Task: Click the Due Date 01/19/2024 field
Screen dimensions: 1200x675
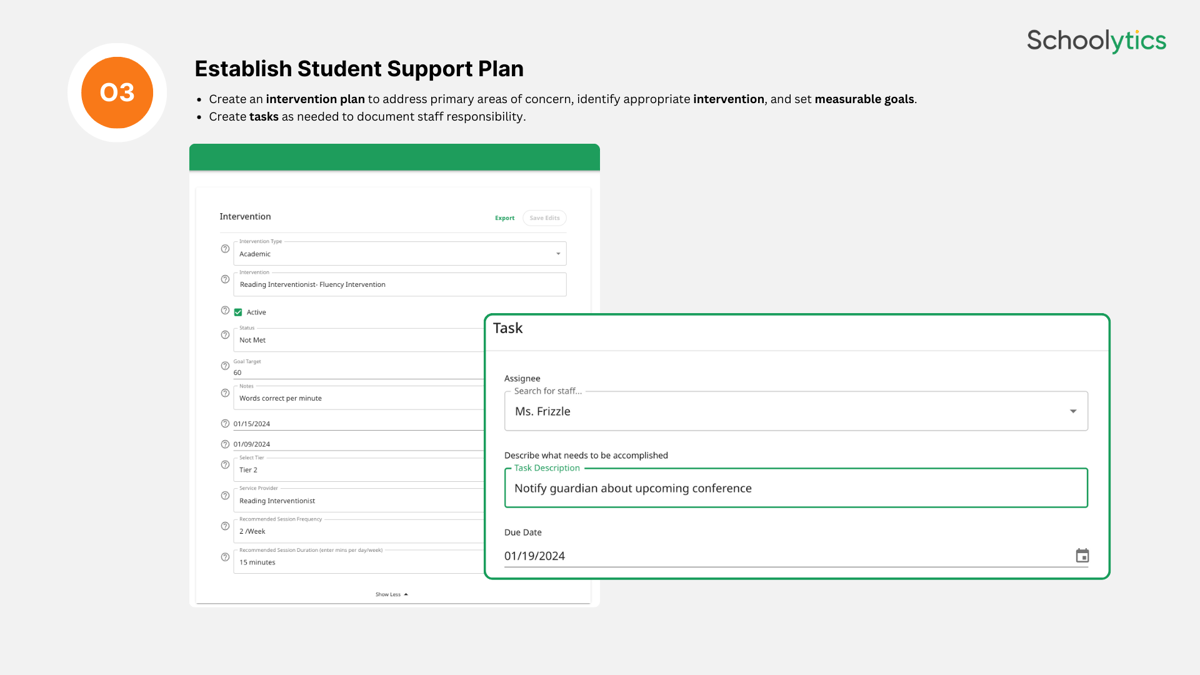Action: pyautogui.click(x=780, y=556)
